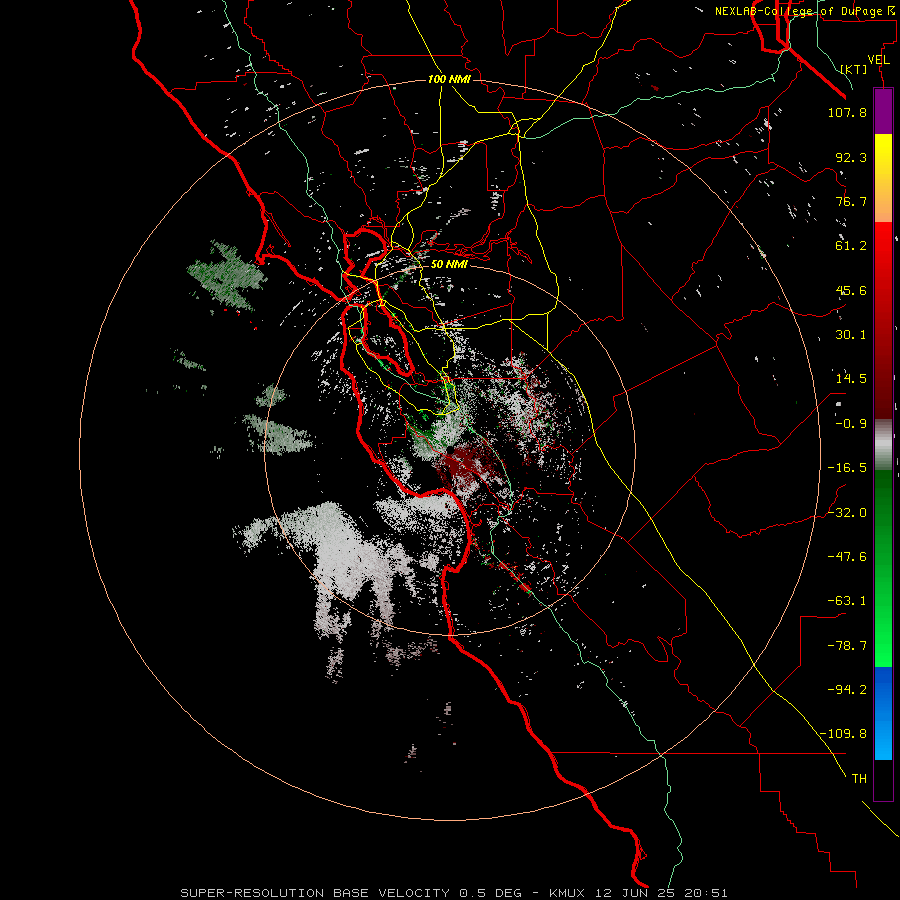900x900 pixels.
Task: Click the NEXLAB-College of DuPage watermark text
Action: click(806, 11)
